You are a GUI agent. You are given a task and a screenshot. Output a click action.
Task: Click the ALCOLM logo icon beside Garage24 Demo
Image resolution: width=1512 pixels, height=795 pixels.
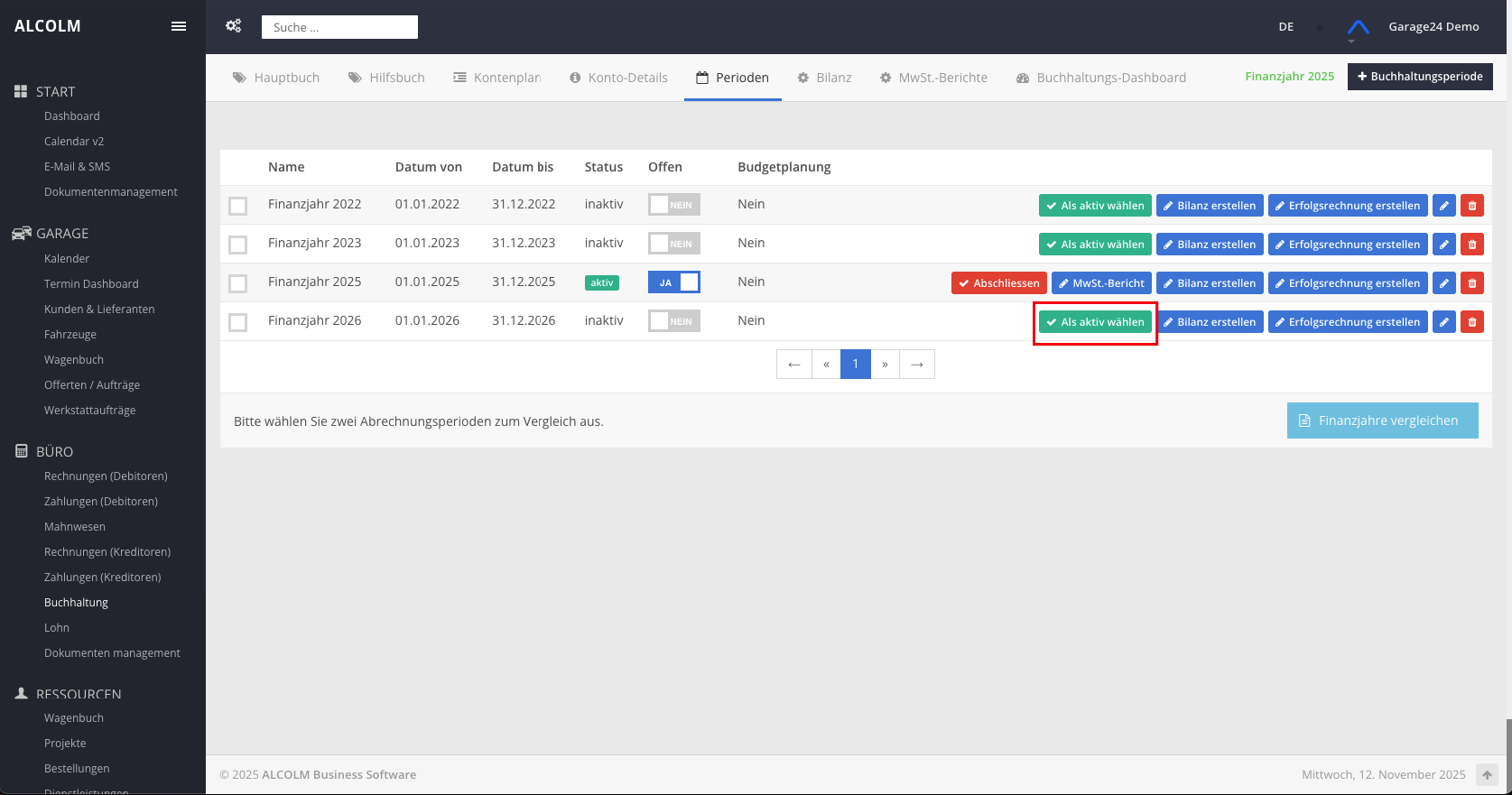point(1358,27)
